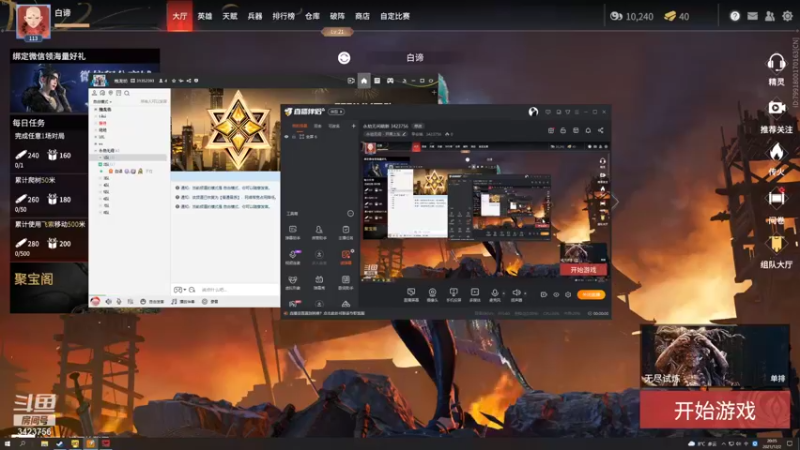Click the record icon left of stream eye icon

tap(543, 294)
